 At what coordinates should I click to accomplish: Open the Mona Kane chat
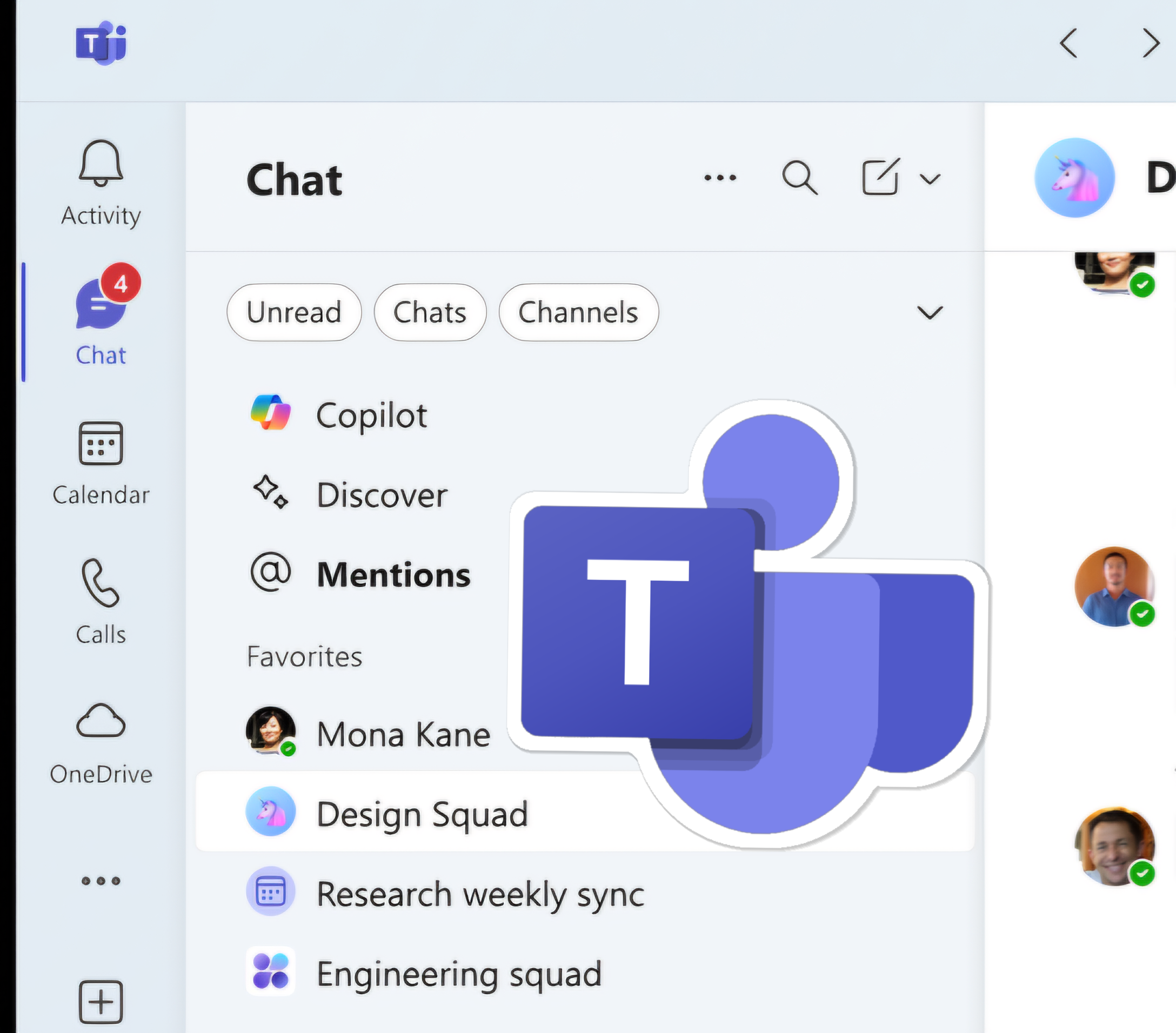pyautogui.click(x=403, y=733)
